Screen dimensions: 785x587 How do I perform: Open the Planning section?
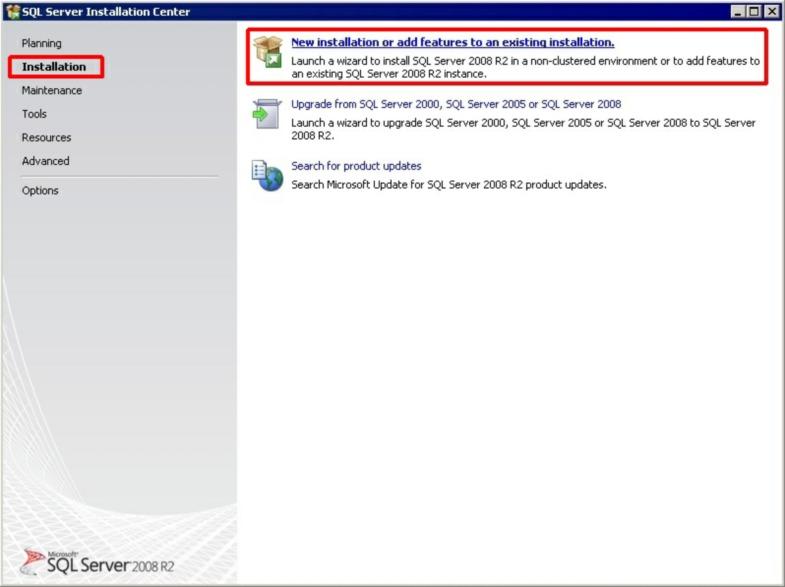point(42,43)
